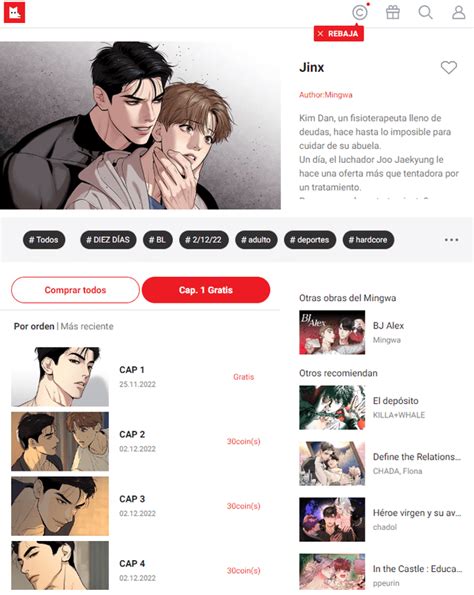Select the # deportes tag
Viewport: 474px width, 595px height.
tap(310, 240)
